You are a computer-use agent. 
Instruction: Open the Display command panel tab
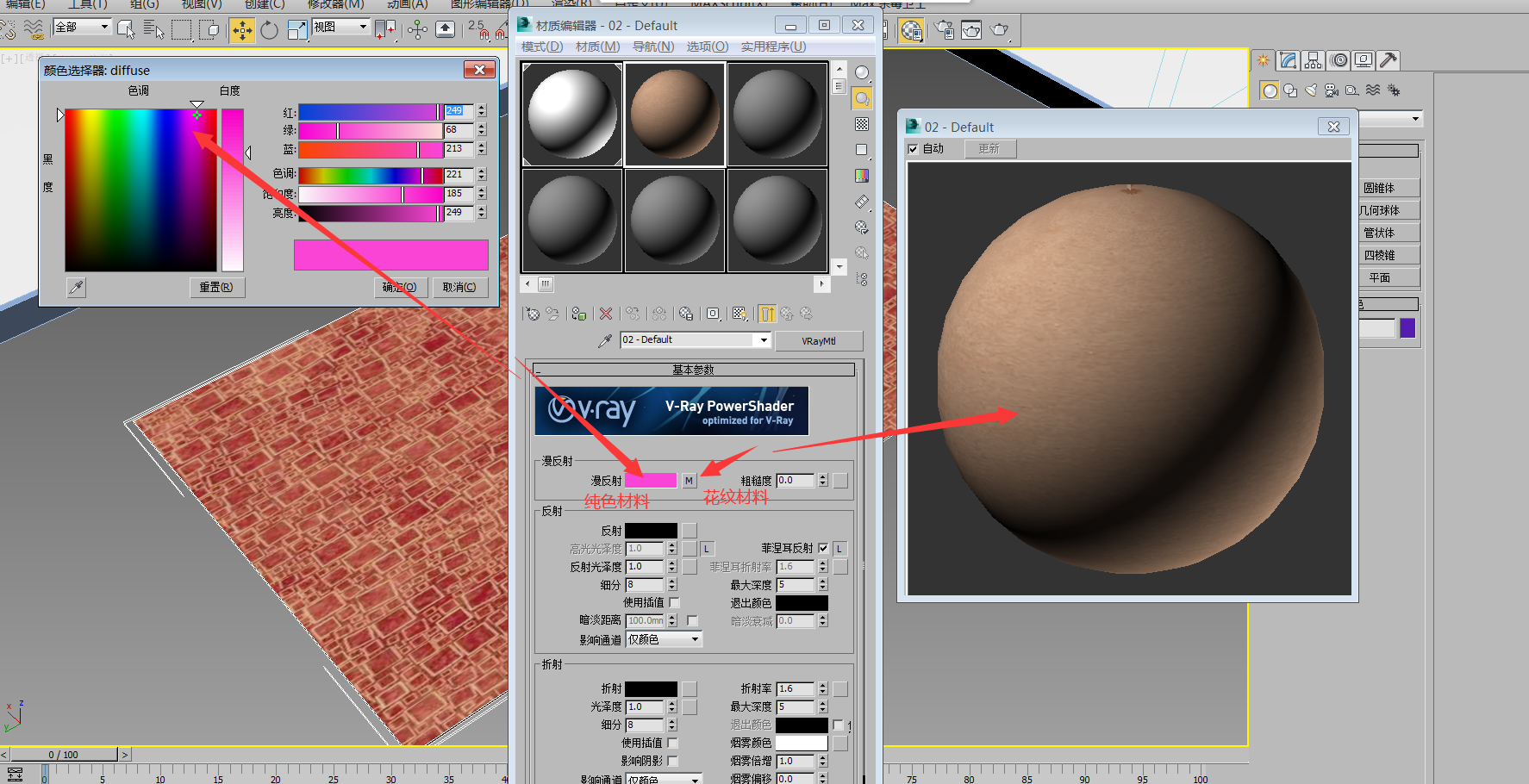tap(1364, 60)
